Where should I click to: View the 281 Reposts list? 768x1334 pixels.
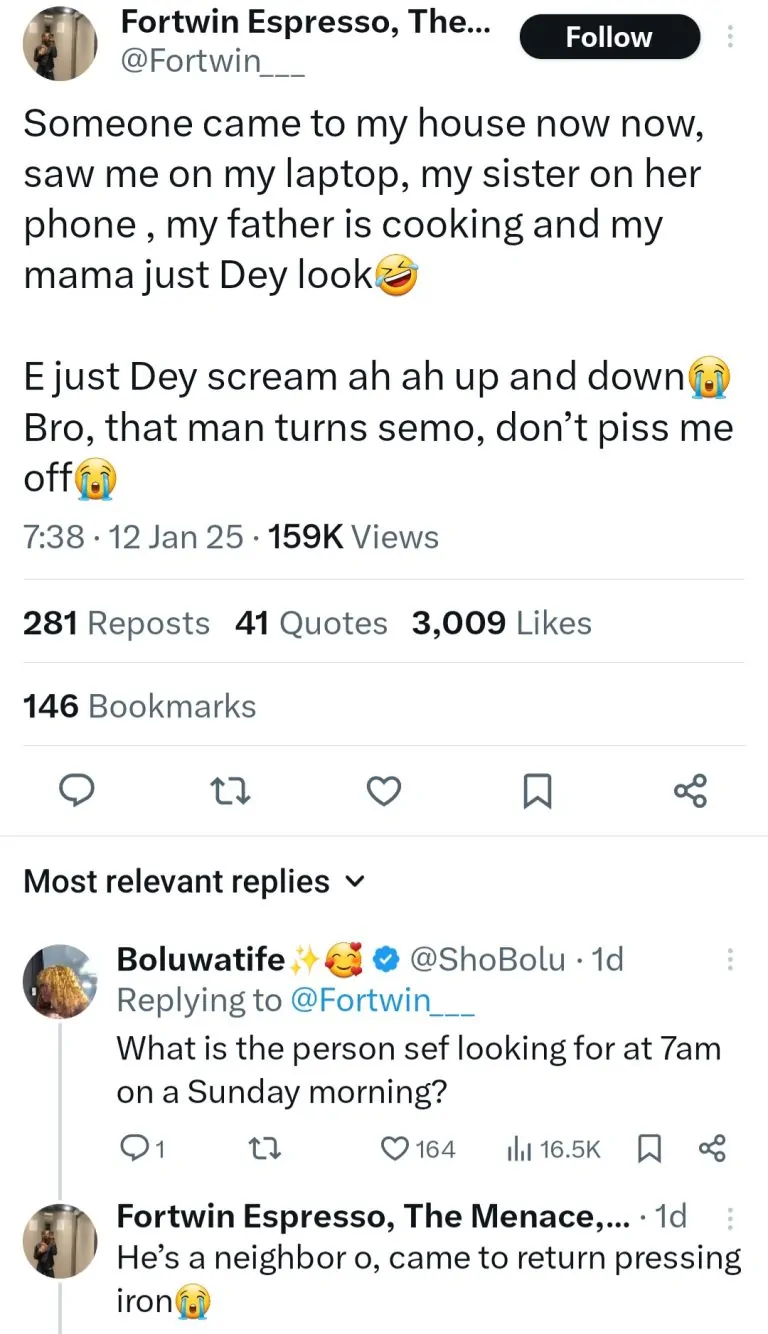[116, 624]
